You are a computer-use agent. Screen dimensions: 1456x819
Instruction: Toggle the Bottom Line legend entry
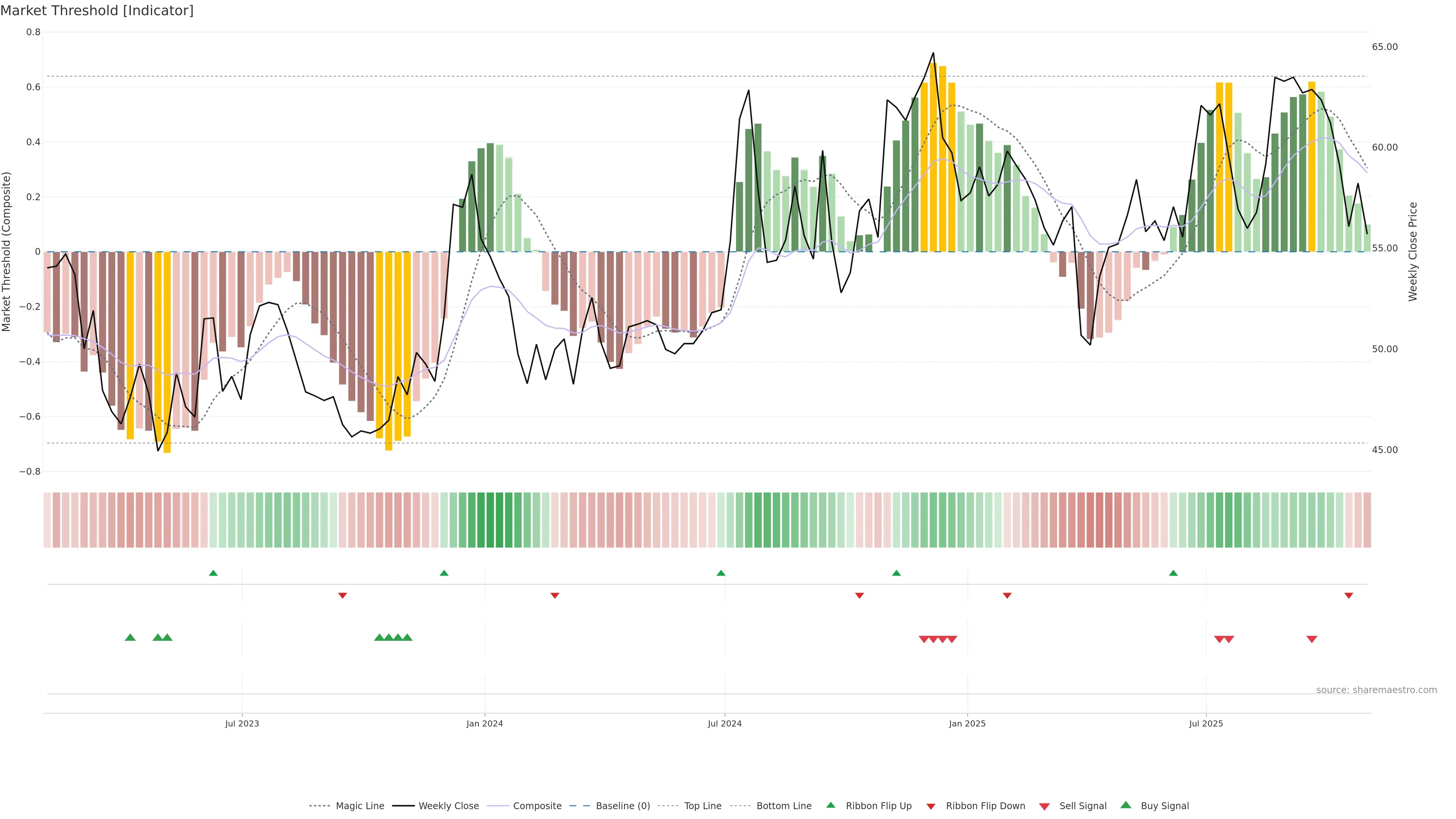click(783, 806)
